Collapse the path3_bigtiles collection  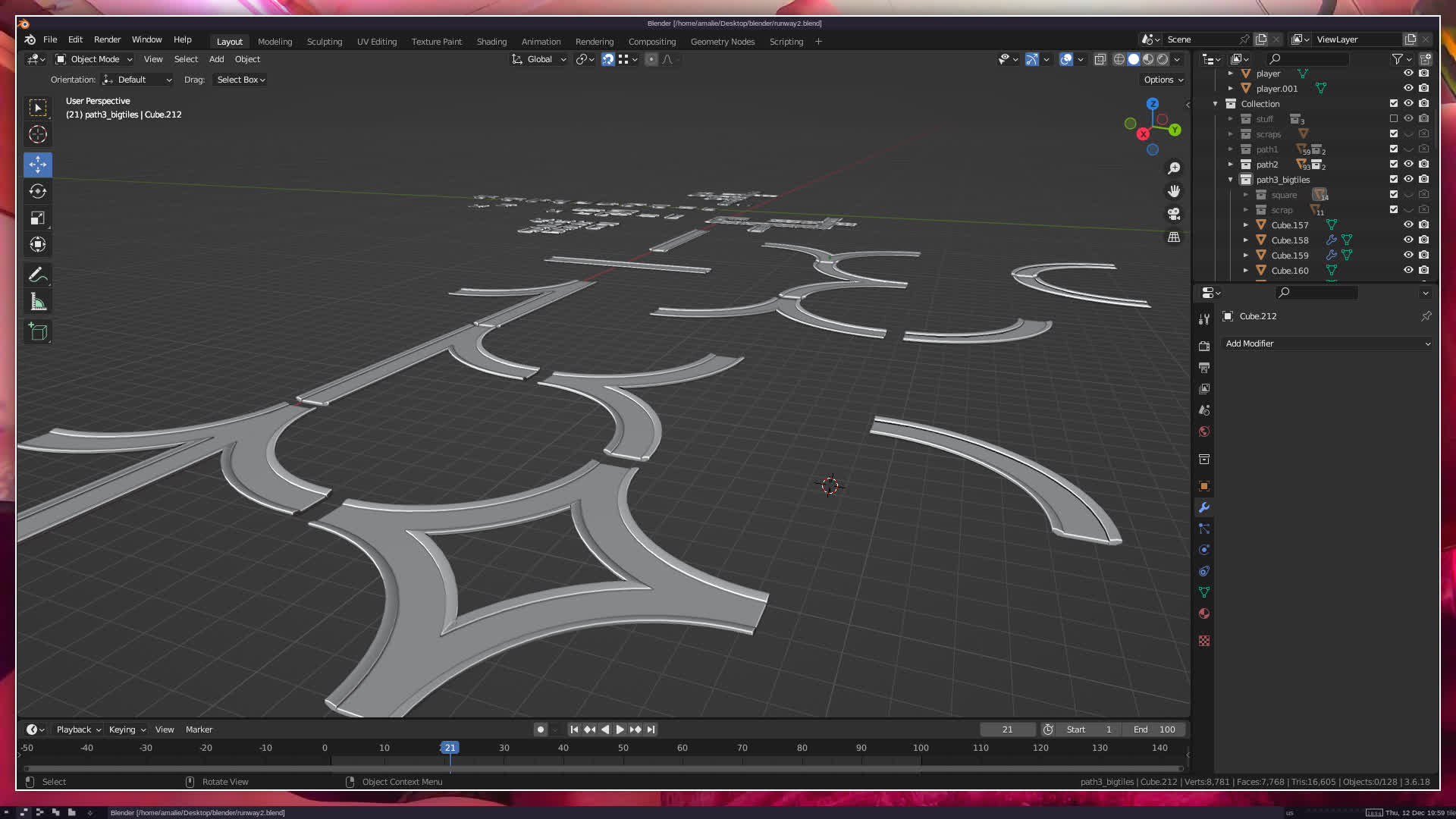tap(1230, 180)
